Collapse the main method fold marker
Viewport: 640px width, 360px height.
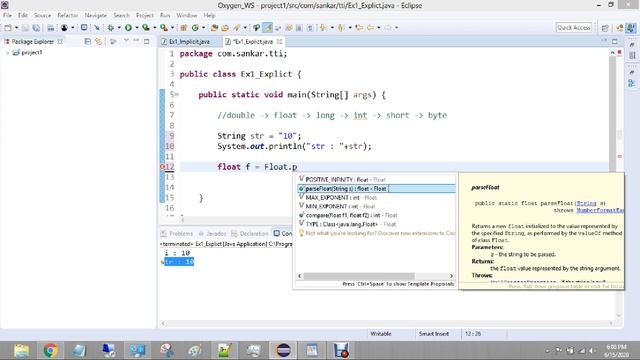(x=177, y=95)
